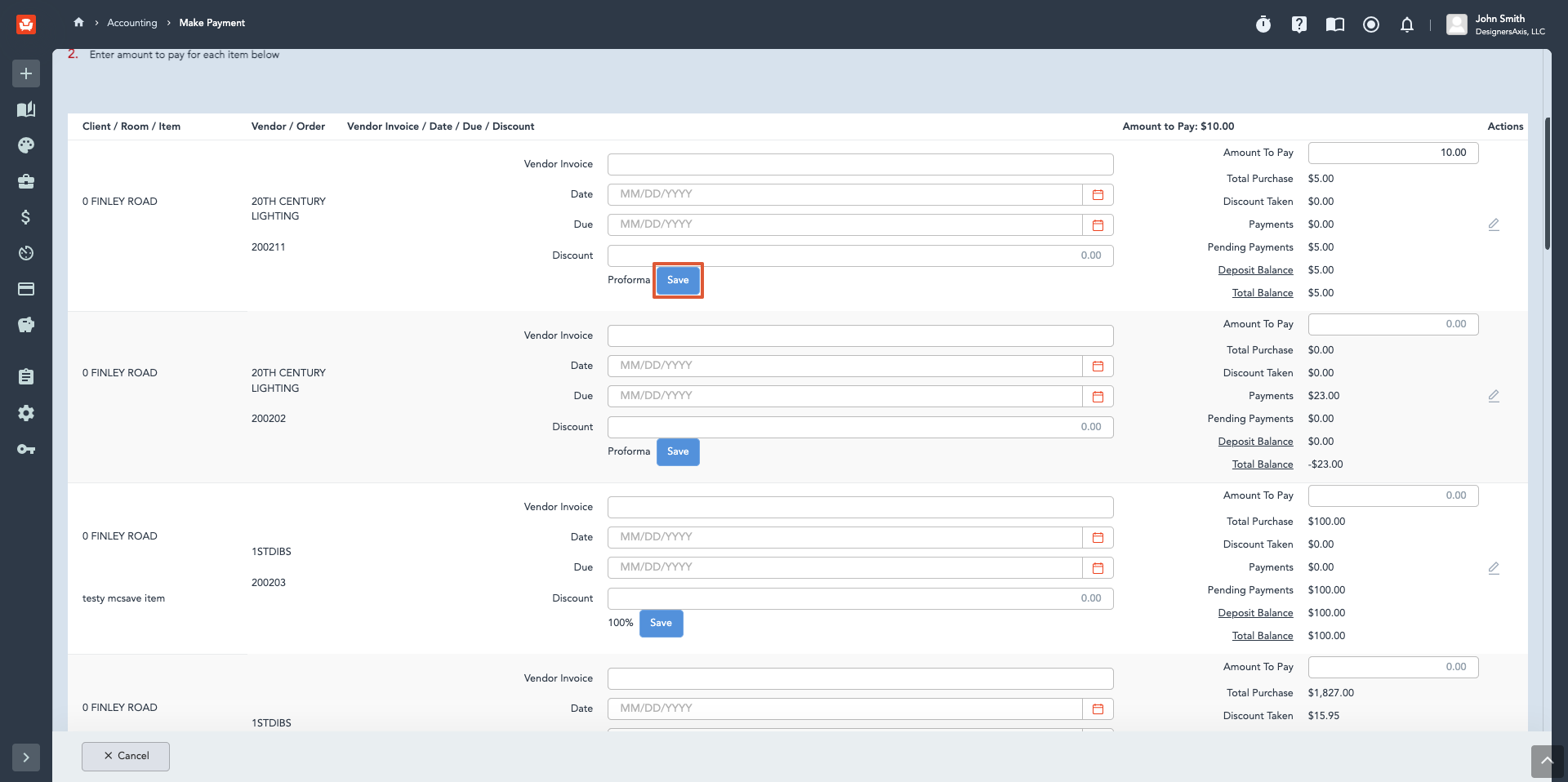The height and width of the screenshot is (782, 1568).
Task: Open notifications bell
Action: tap(1407, 24)
